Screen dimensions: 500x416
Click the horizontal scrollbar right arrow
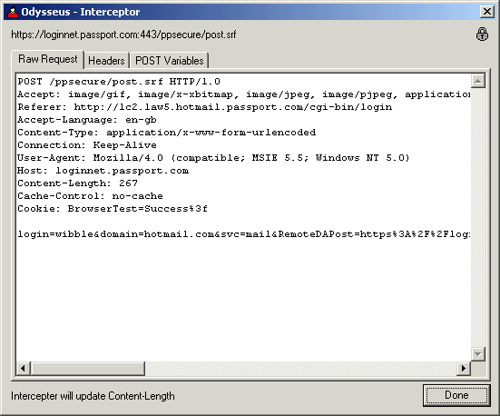point(464,368)
